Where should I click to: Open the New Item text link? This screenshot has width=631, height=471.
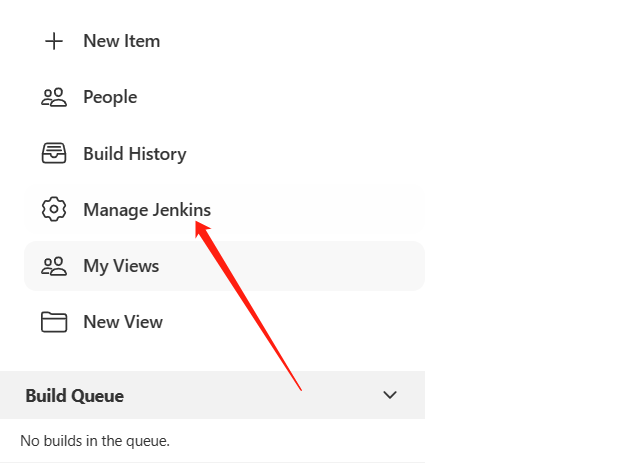122,41
